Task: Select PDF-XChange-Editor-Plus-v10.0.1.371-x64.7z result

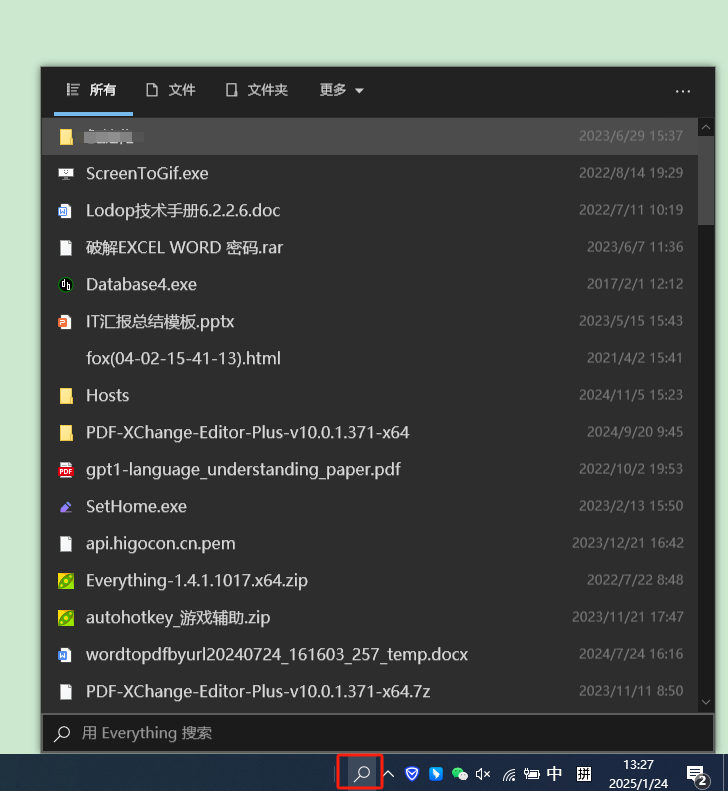Action: 370,692
